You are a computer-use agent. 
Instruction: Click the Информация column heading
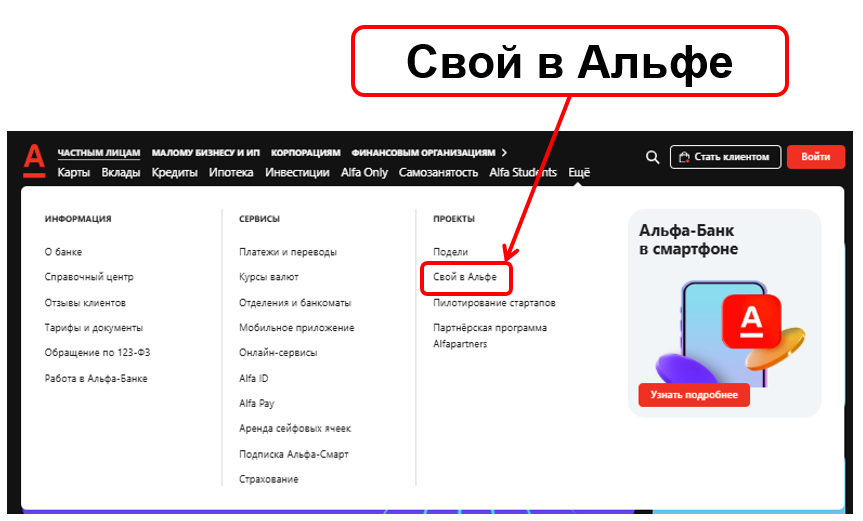pyautogui.click(x=78, y=219)
